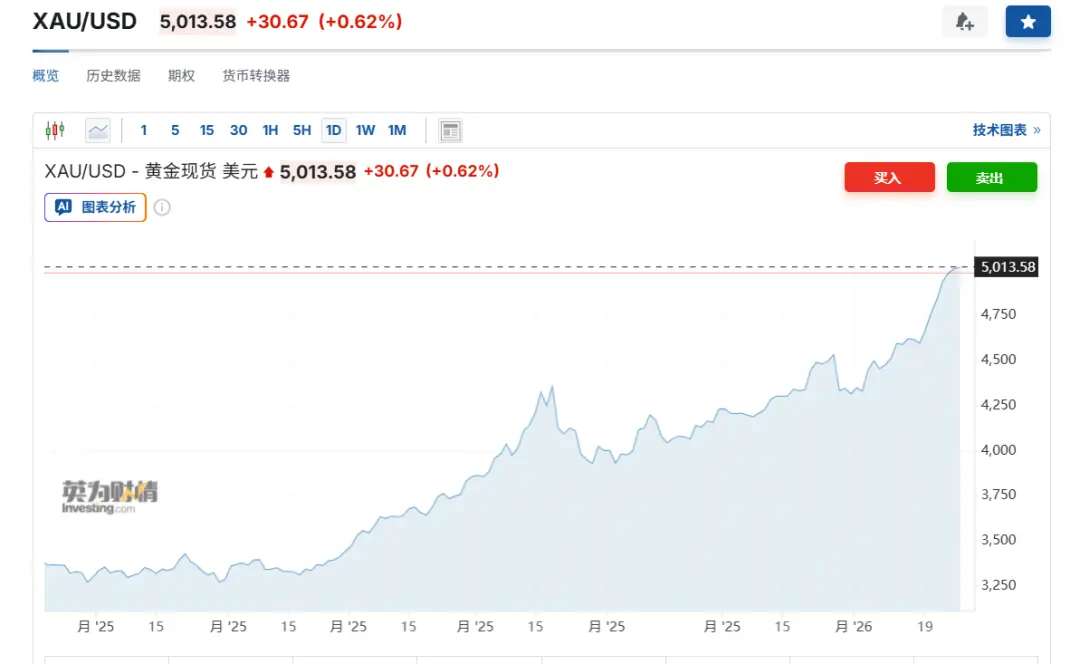Switch to the 1M interval

point(397,130)
